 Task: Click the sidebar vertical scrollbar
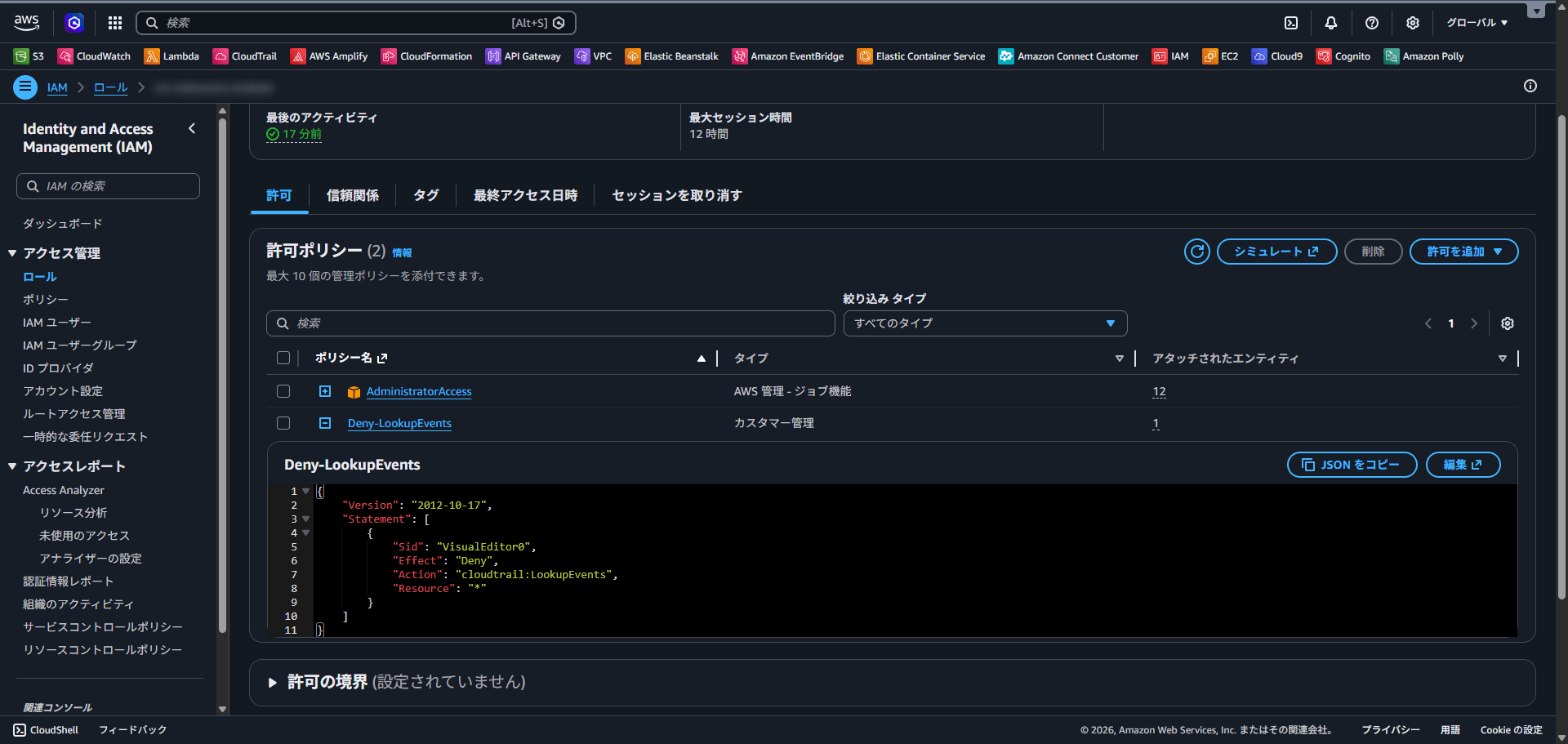(222, 376)
